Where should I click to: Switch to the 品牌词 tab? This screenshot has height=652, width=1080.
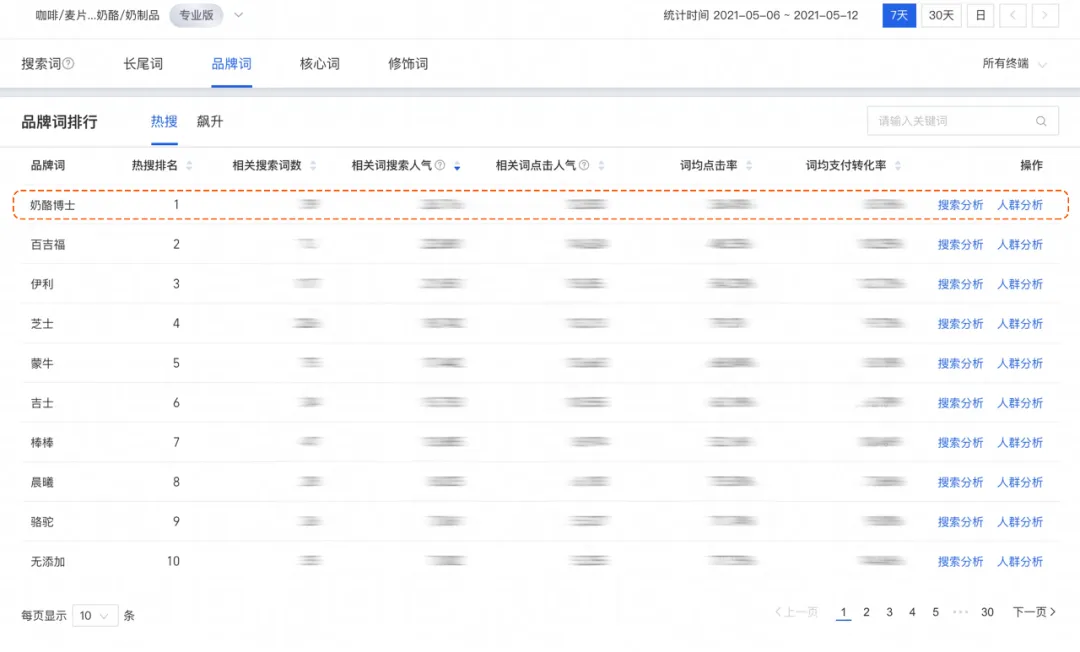tap(231, 63)
